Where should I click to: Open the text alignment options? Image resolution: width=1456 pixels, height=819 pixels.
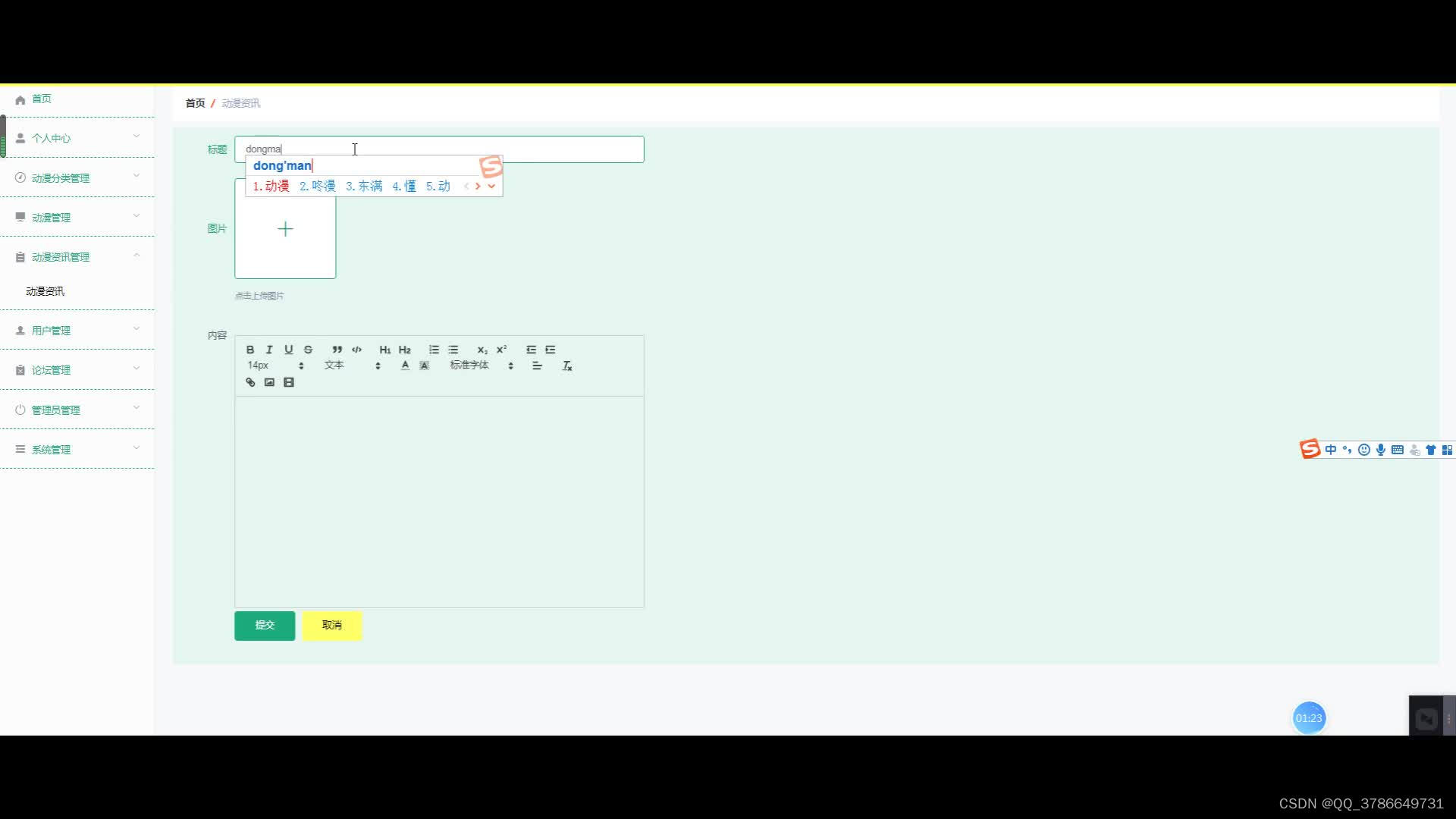[x=538, y=366]
